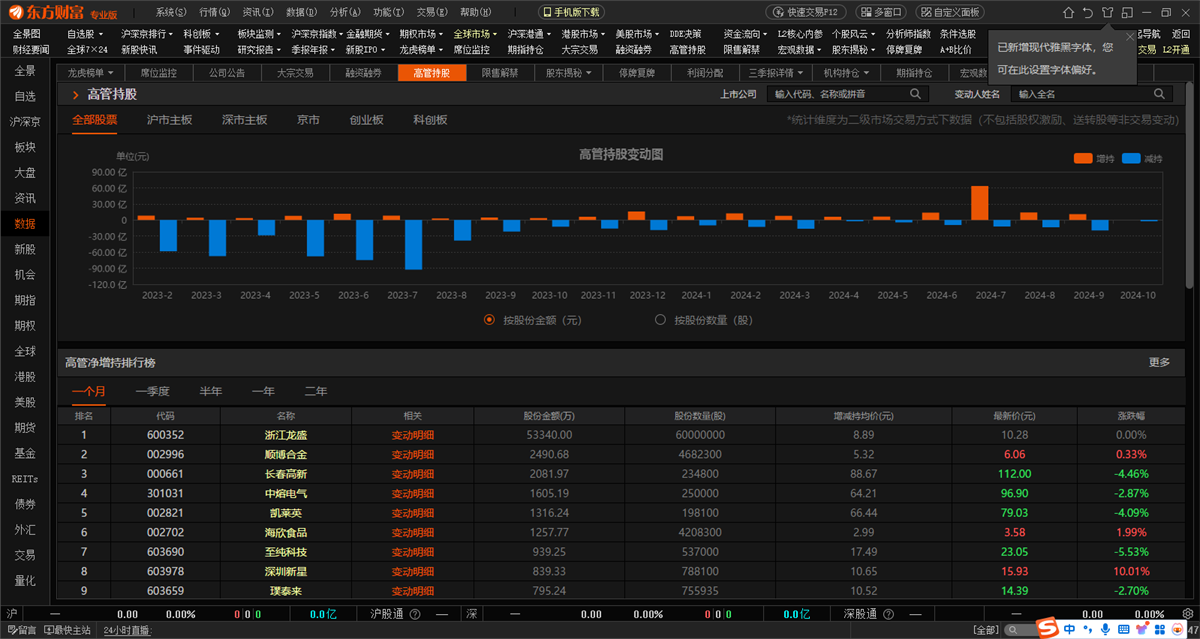Image resolution: width=1200 pixels, height=639 pixels.
Task: Open the 多窗口 multi-window button
Action: point(880,12)
